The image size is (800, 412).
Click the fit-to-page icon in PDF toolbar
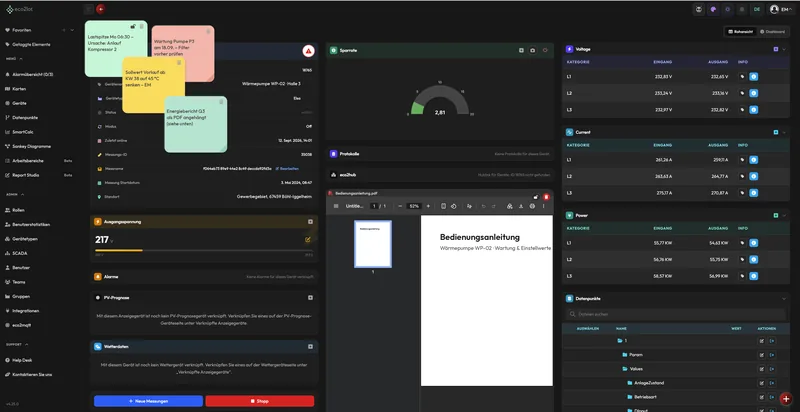coord(443,206)
